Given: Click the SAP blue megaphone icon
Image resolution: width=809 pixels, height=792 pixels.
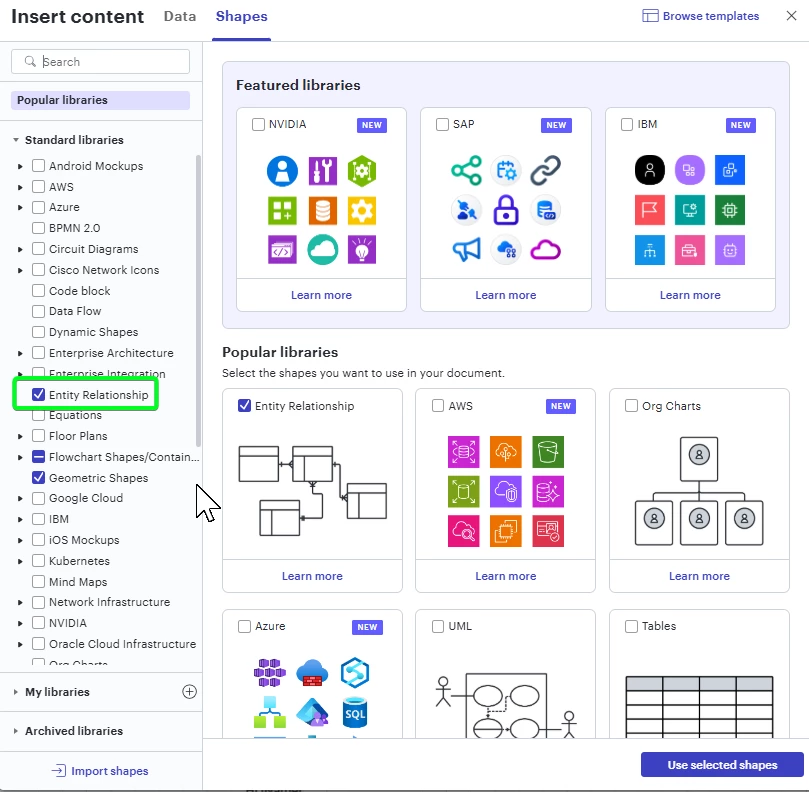Looking at the screenshot, I should 466,250.
